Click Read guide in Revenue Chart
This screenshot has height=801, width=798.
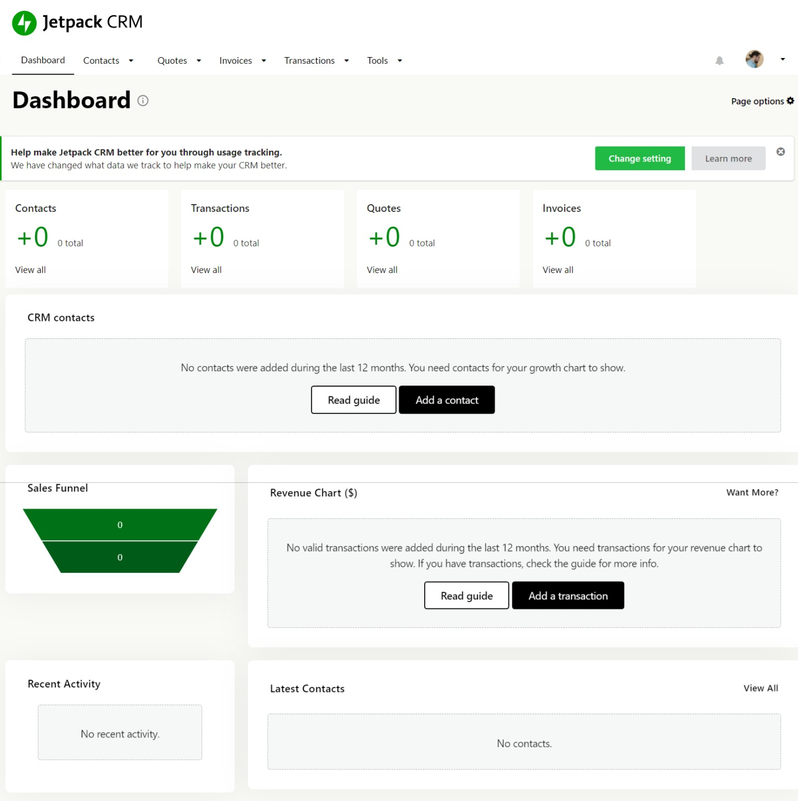pyautogui.click(x=466, y=596)
